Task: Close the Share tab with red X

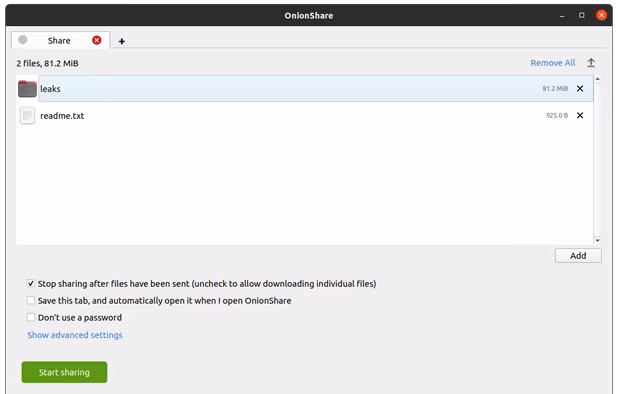Action: (x=97, y=40)
